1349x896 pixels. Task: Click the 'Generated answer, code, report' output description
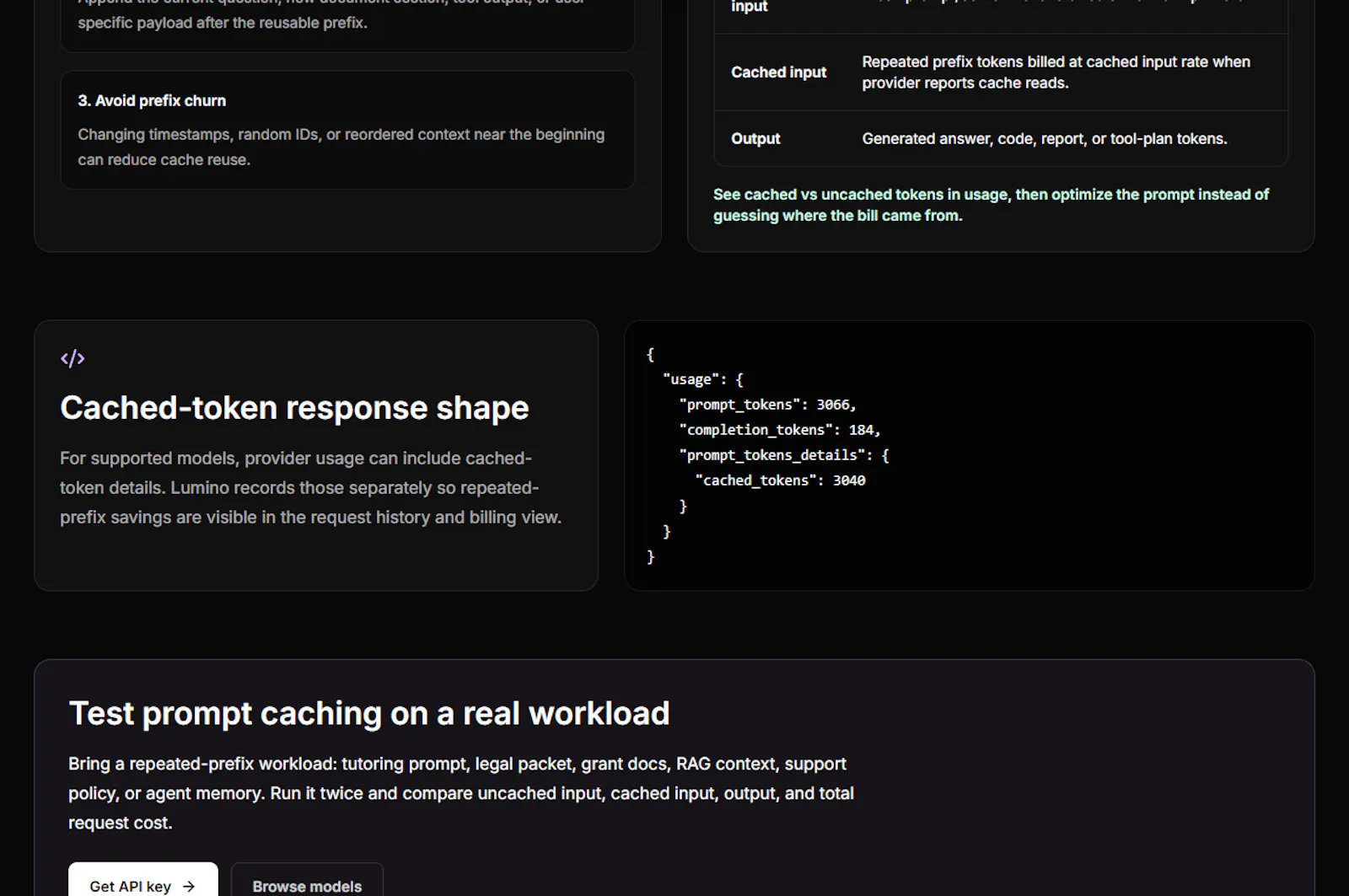tap(1045, 138)
